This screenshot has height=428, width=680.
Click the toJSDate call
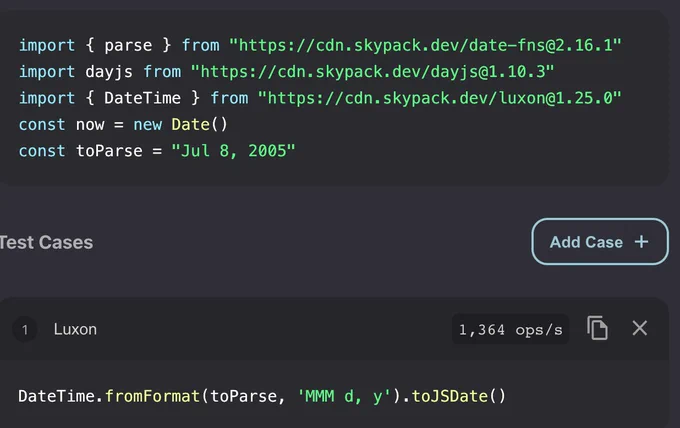click(458, 396)
